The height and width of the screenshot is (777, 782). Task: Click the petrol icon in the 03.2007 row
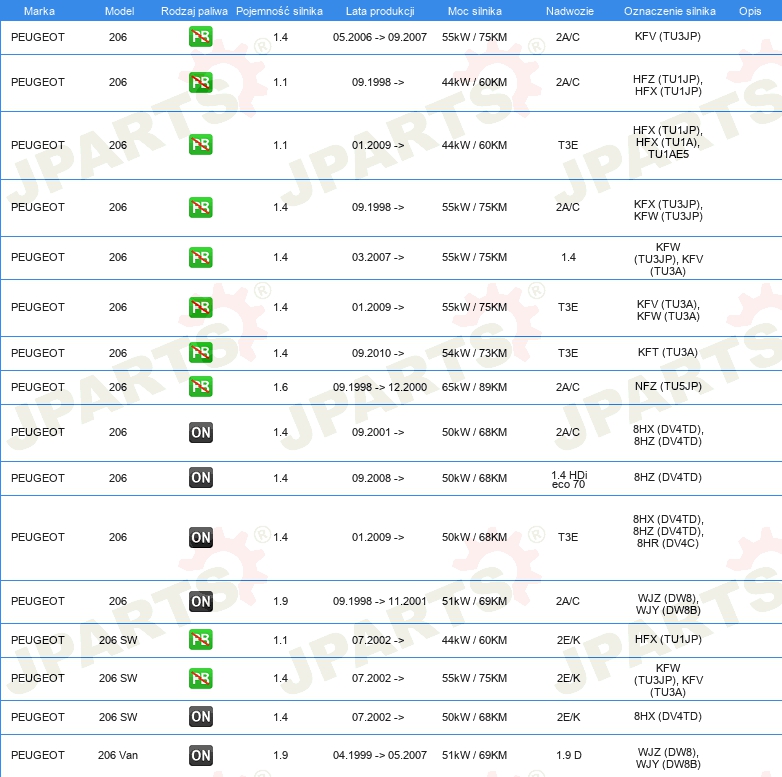point(200,257)
